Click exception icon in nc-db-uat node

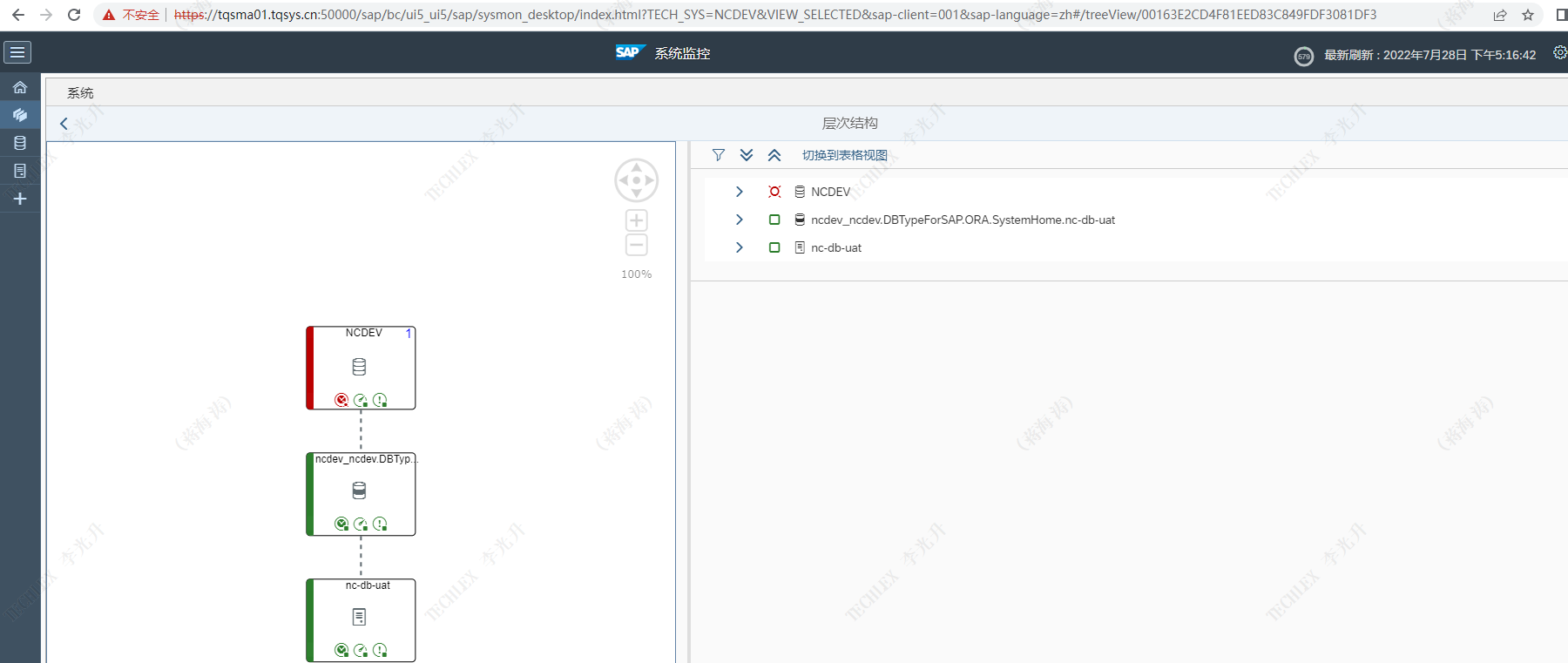pos(380,650)
